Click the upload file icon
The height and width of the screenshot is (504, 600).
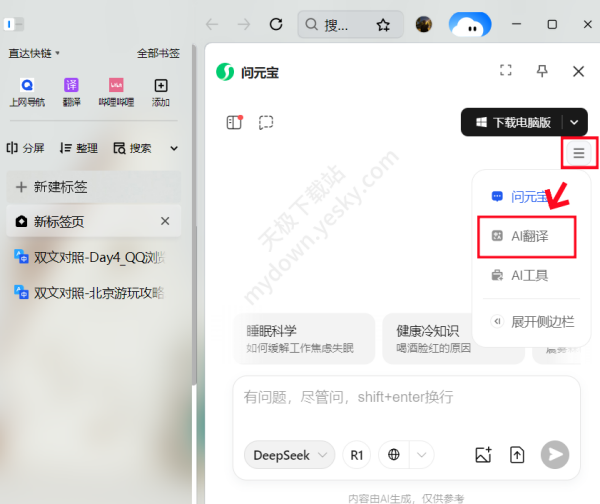(517, 455)
